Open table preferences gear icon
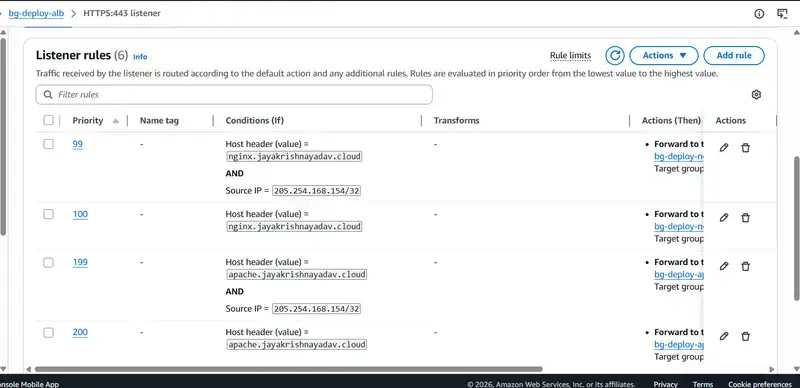The height and width of the screenshot is (388, 800). (x=756, y=94)
